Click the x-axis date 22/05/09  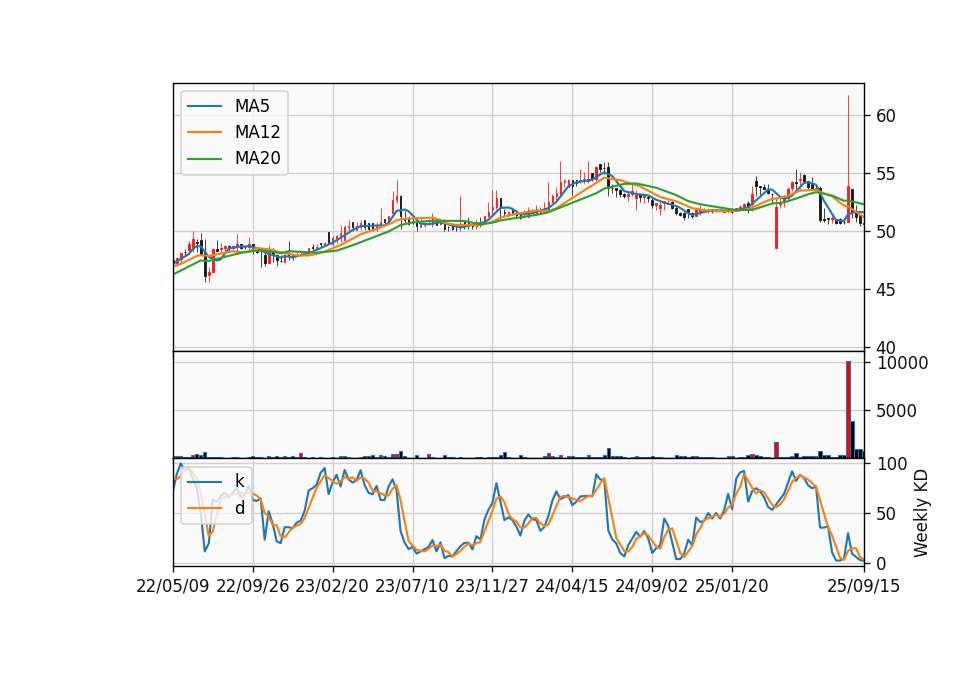pos(173,586)
